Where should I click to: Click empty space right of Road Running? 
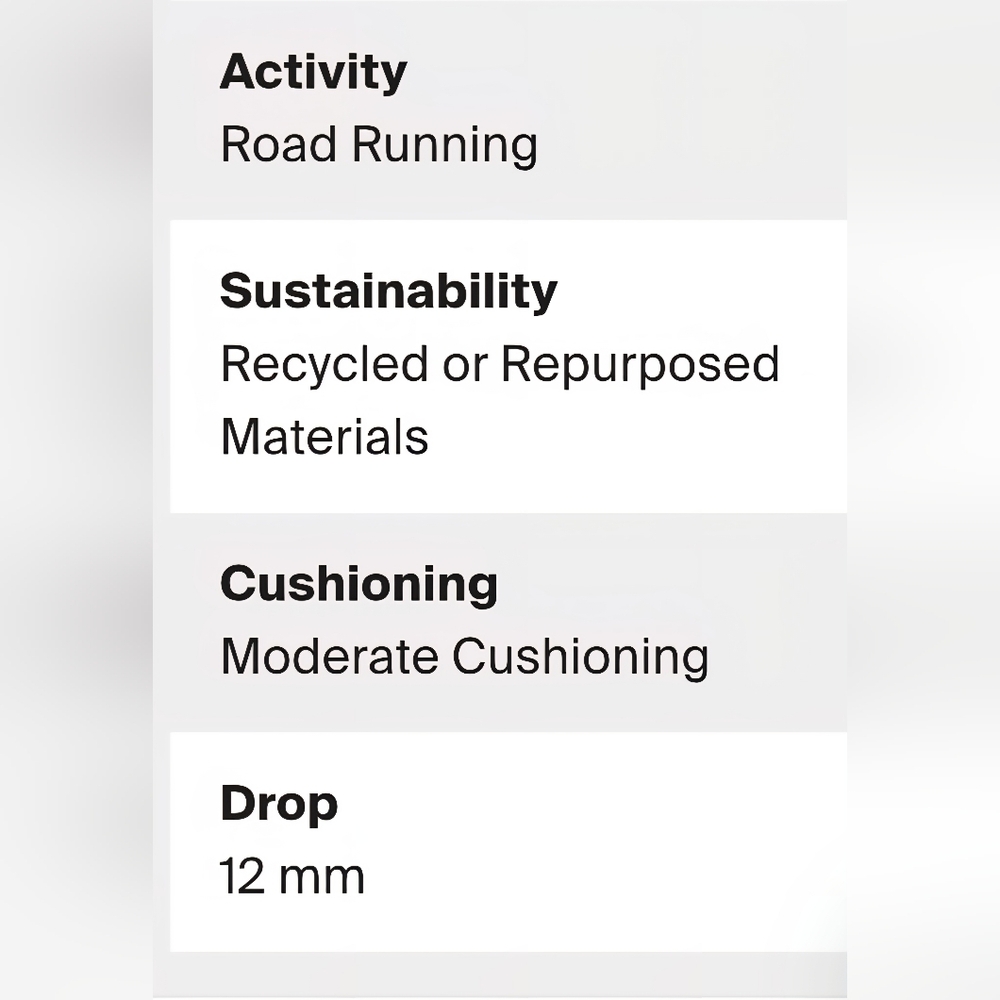pos(690,145)
